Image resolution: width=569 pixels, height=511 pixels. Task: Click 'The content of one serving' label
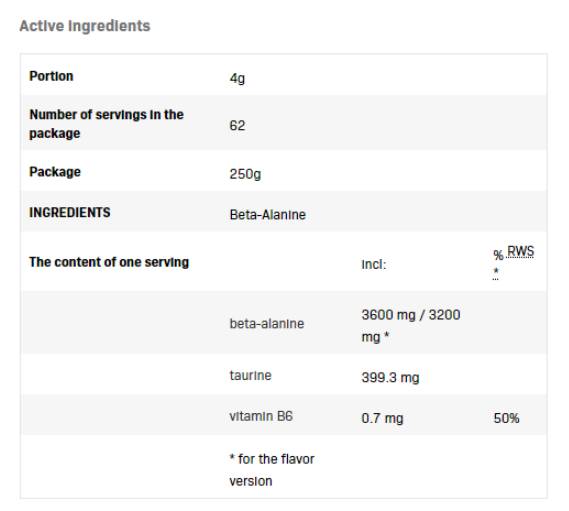[109, 262]
